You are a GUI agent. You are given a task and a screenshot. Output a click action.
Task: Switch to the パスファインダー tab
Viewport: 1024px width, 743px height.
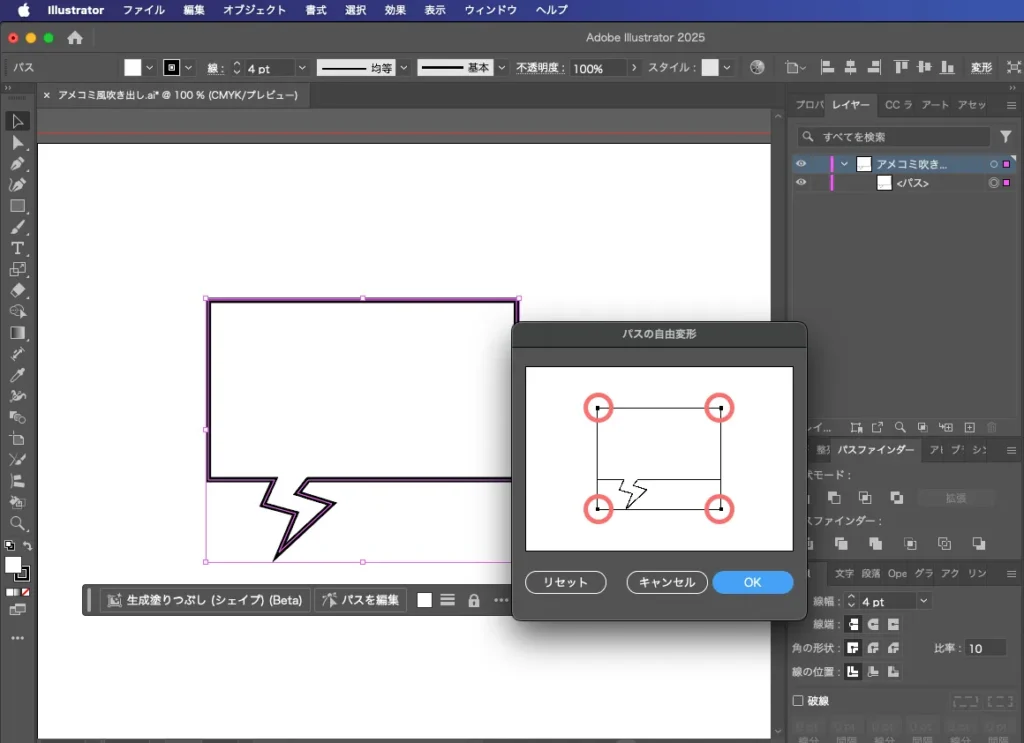point(876,450)
